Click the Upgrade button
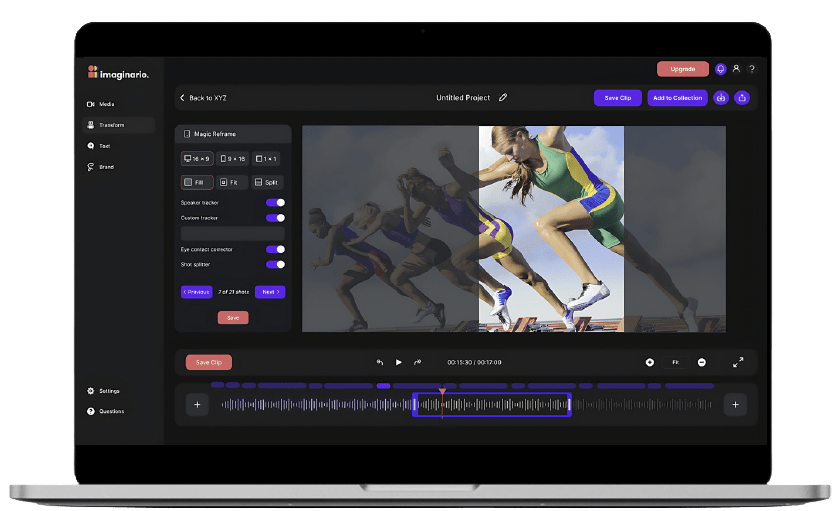Viewport: 837px width, 511px height. point(683,69)
